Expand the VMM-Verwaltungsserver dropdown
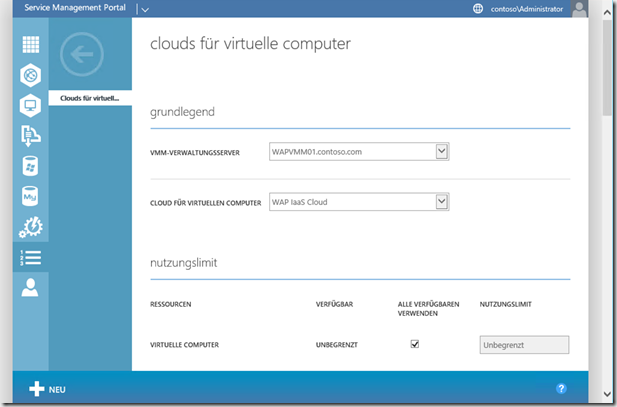 pos(441,151)
